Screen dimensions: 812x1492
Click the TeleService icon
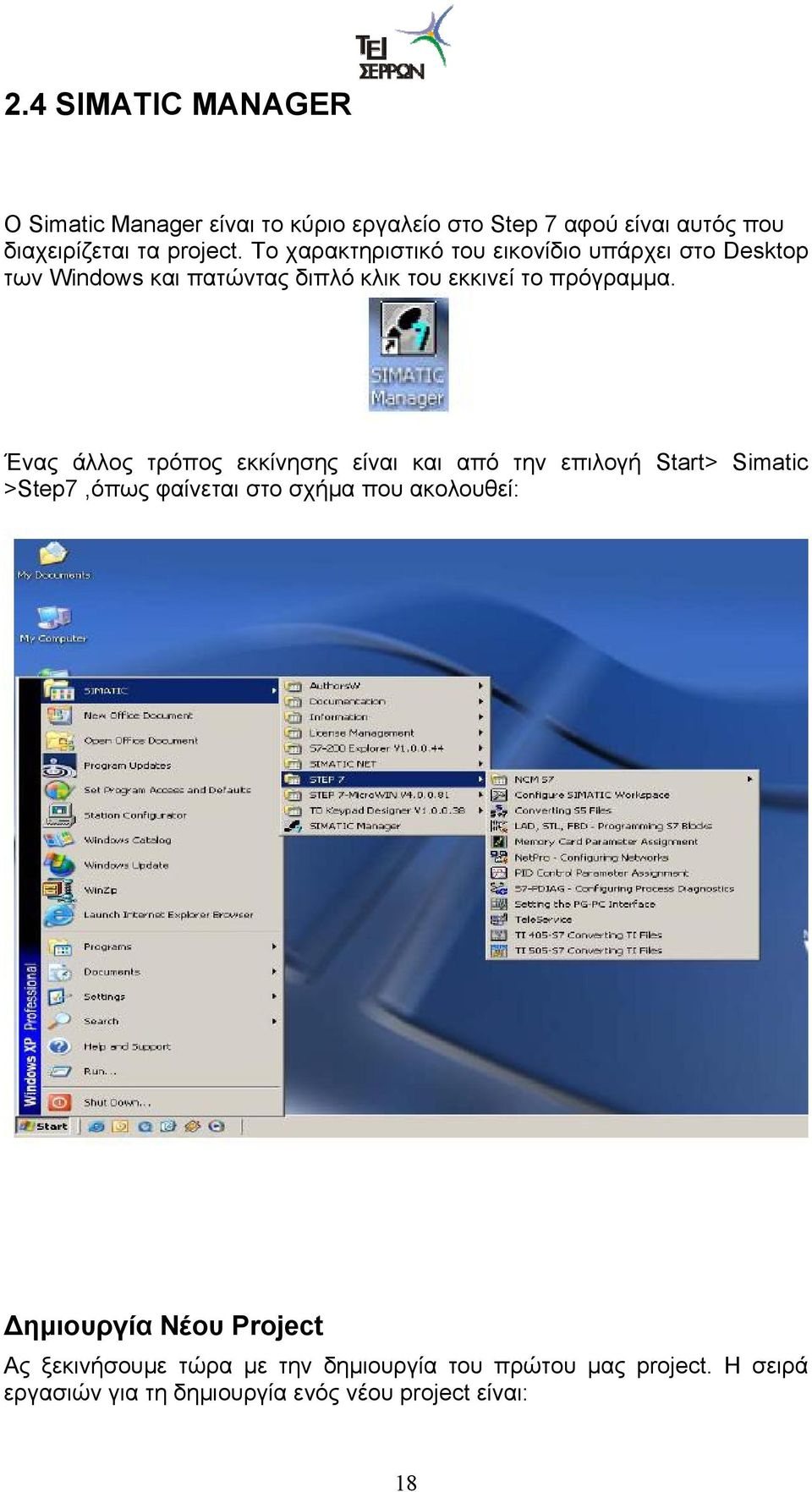[x=499, y=920]
